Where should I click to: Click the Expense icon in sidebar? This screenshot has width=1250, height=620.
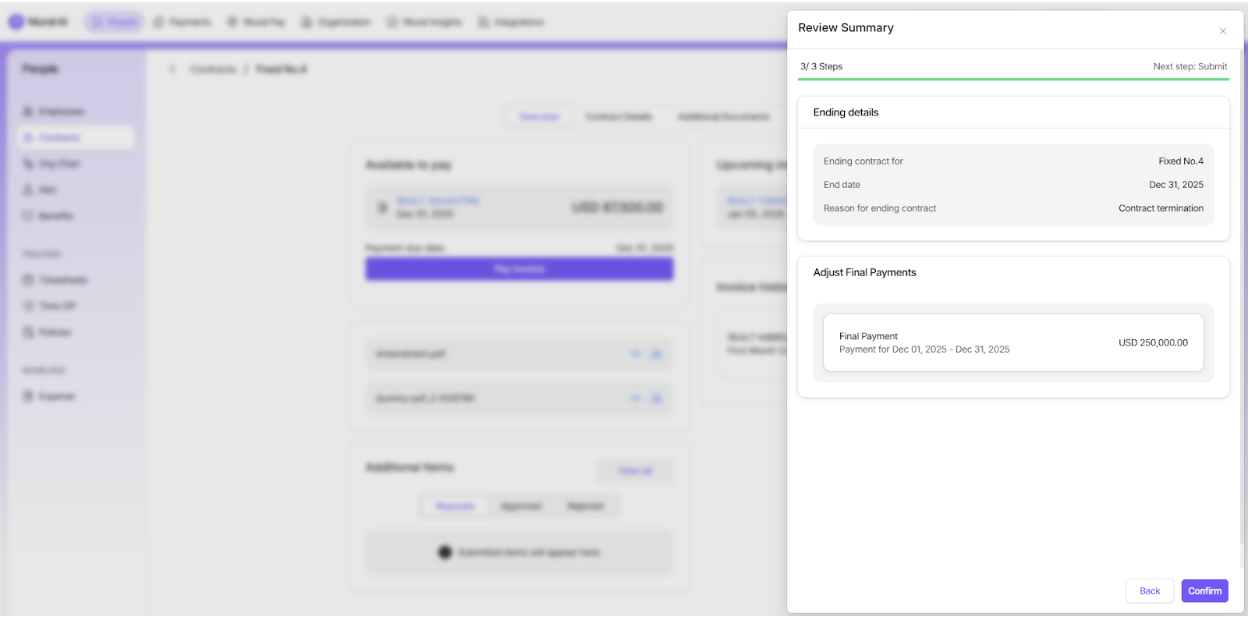pyautogui.click(x=28, y=396)
